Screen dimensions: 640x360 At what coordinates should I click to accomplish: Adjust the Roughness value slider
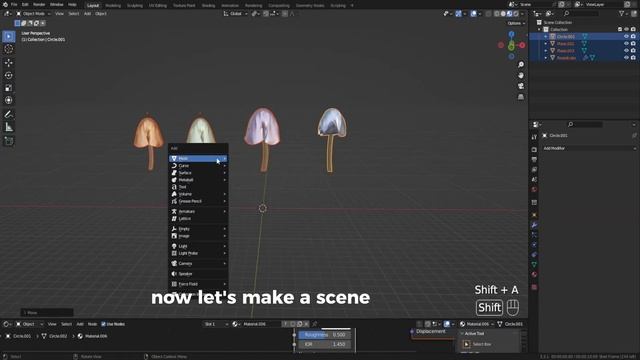point(324,335)
